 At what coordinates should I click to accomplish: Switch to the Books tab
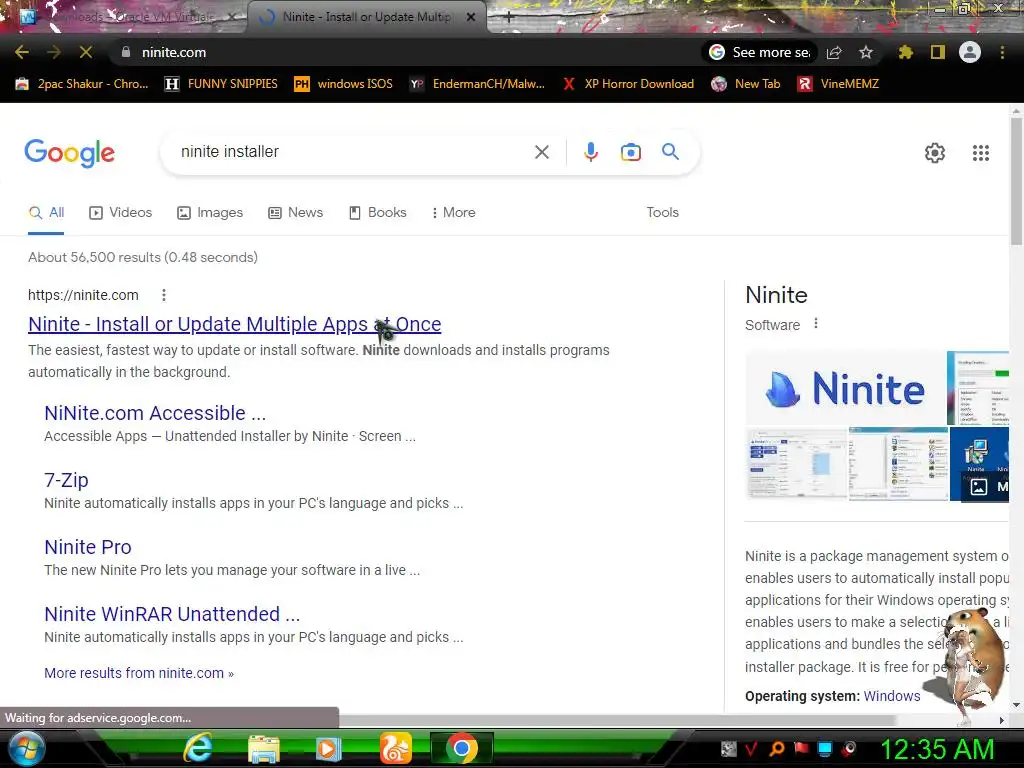pyautogui.click(x=377, y=212)
